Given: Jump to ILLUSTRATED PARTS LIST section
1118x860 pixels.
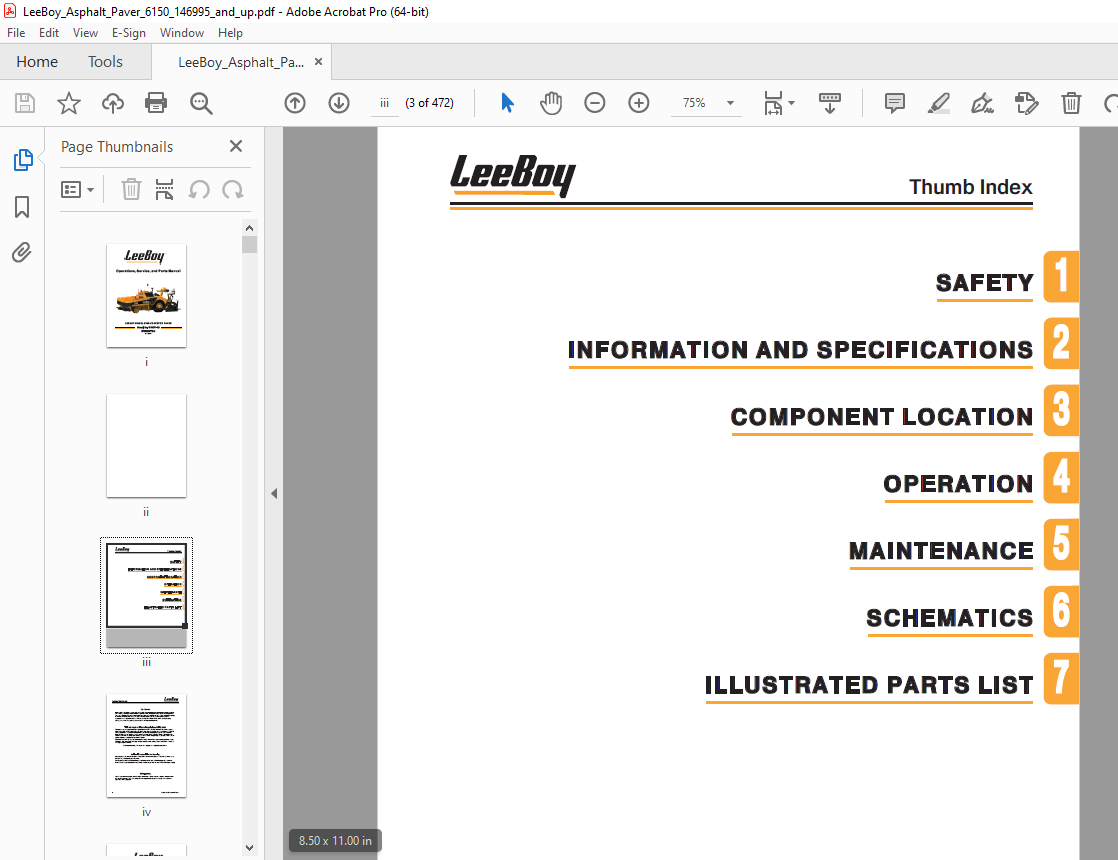Looking at the screenshot, I should pos(869,685).
